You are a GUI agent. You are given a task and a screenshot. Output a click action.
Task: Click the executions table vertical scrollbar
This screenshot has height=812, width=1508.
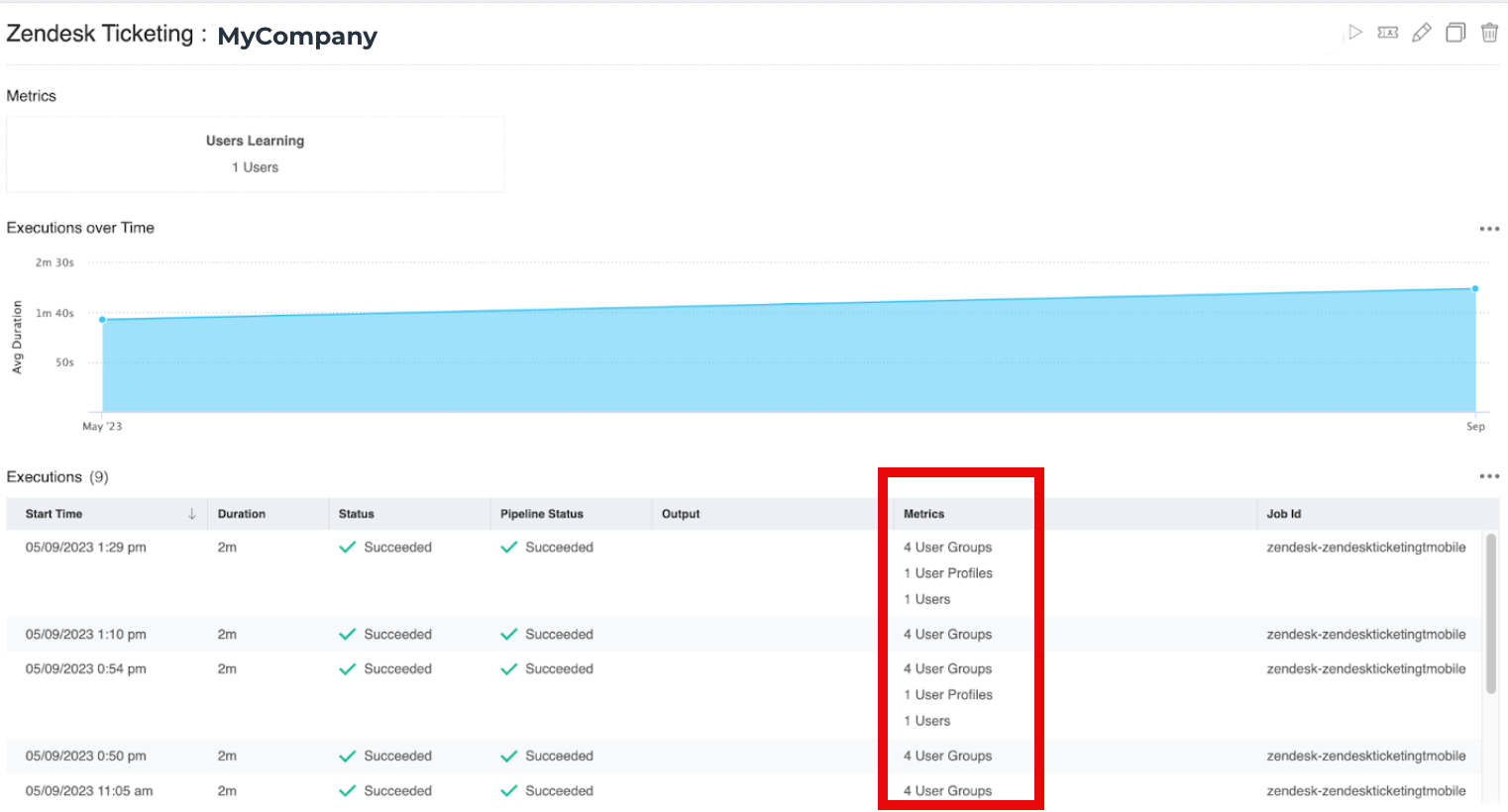coord(1491,613)
